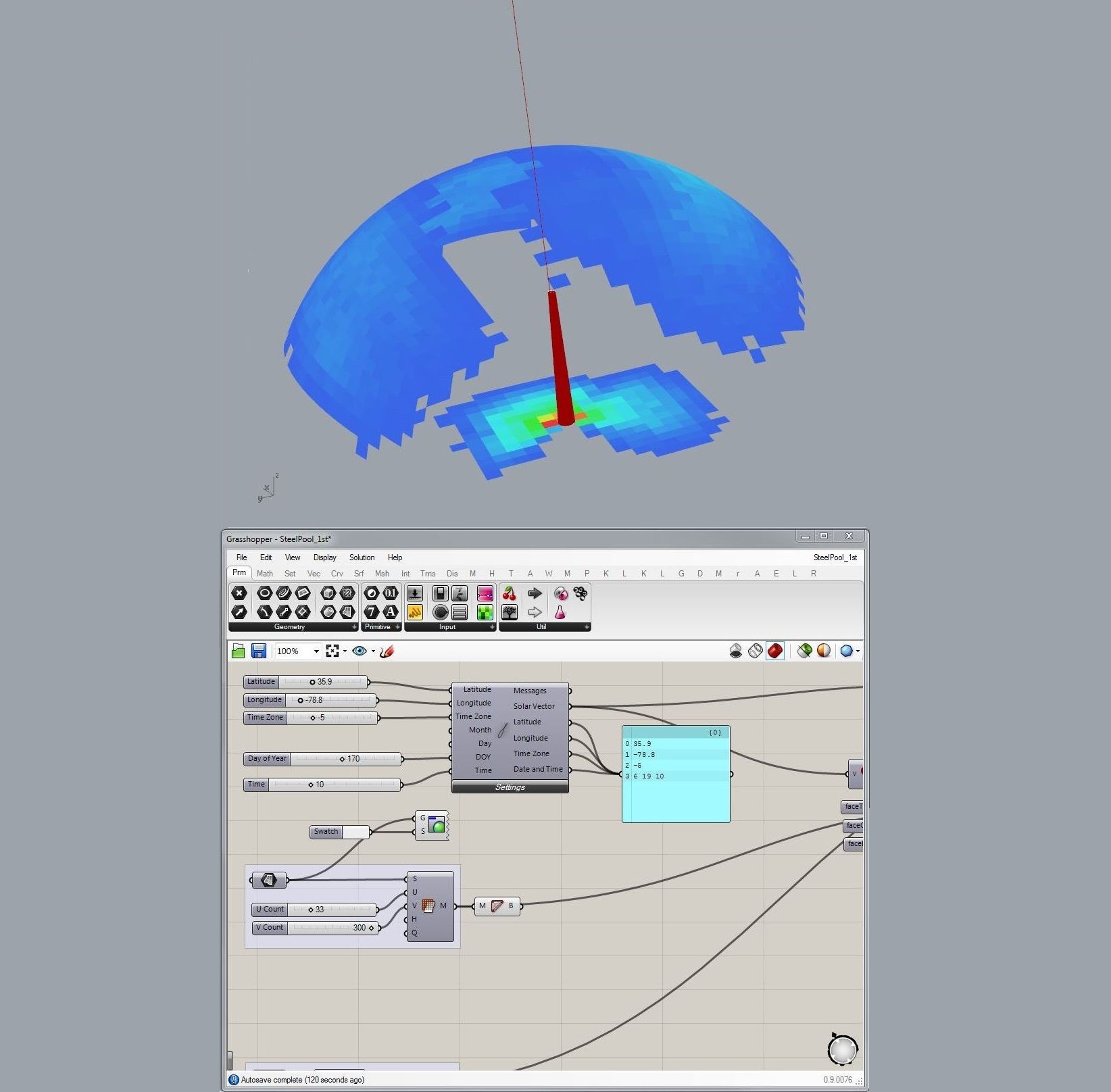Select the Number Slider component icon

(x=415, y=593)
